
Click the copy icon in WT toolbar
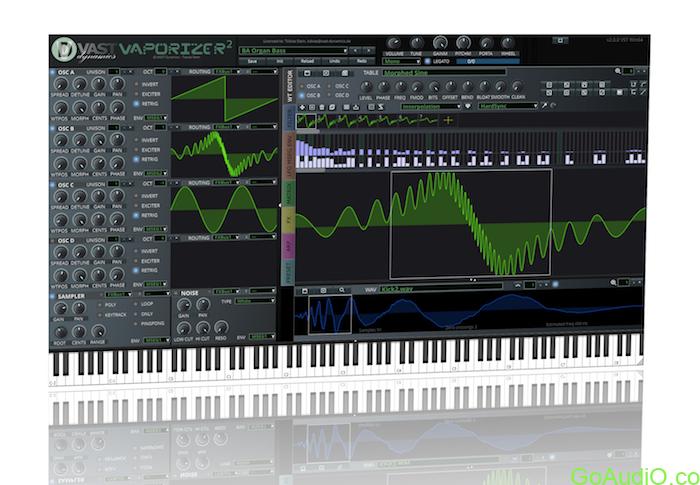pos(332,107)
